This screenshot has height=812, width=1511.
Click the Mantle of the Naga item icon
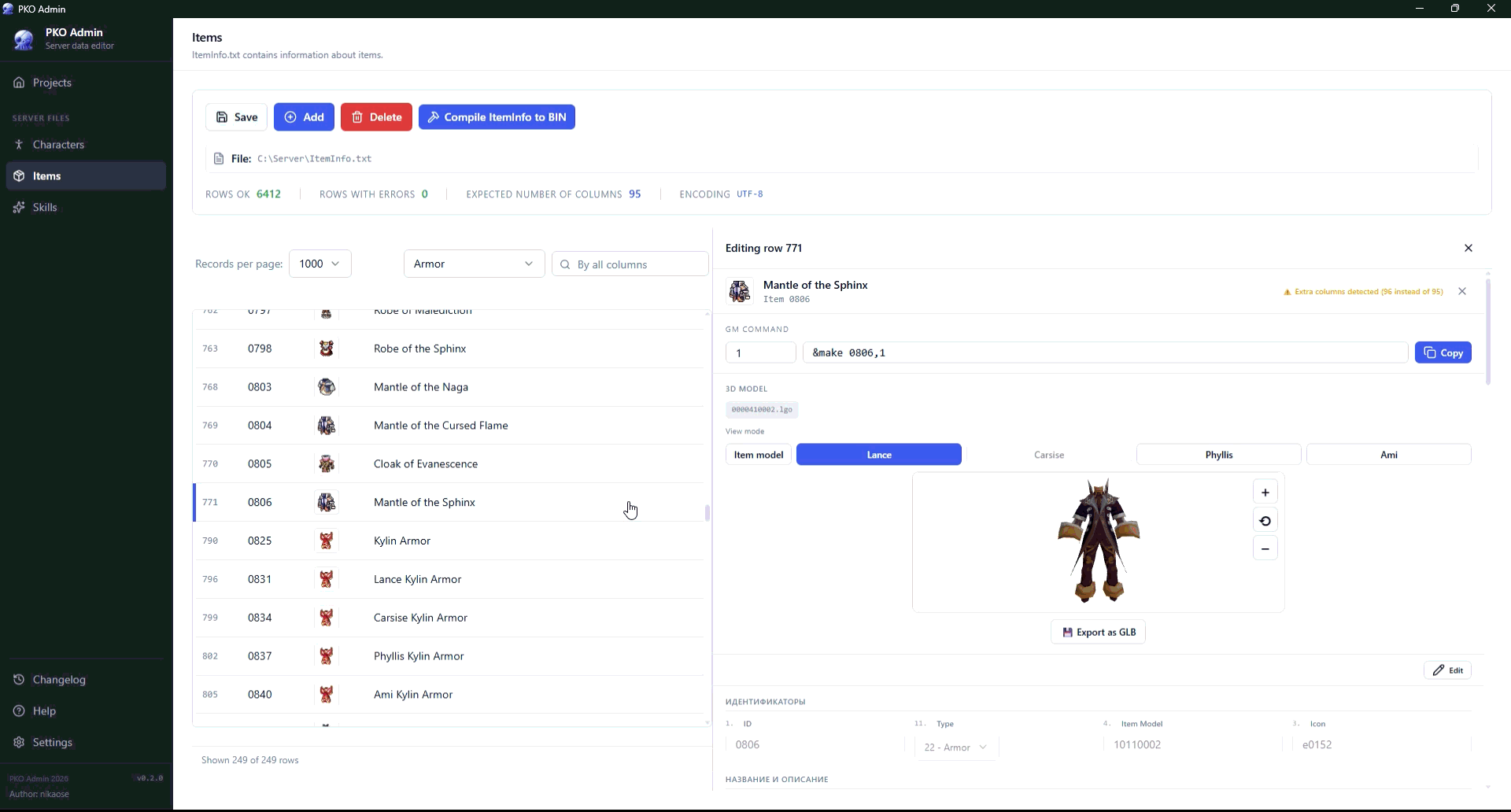tap(326, 387)
